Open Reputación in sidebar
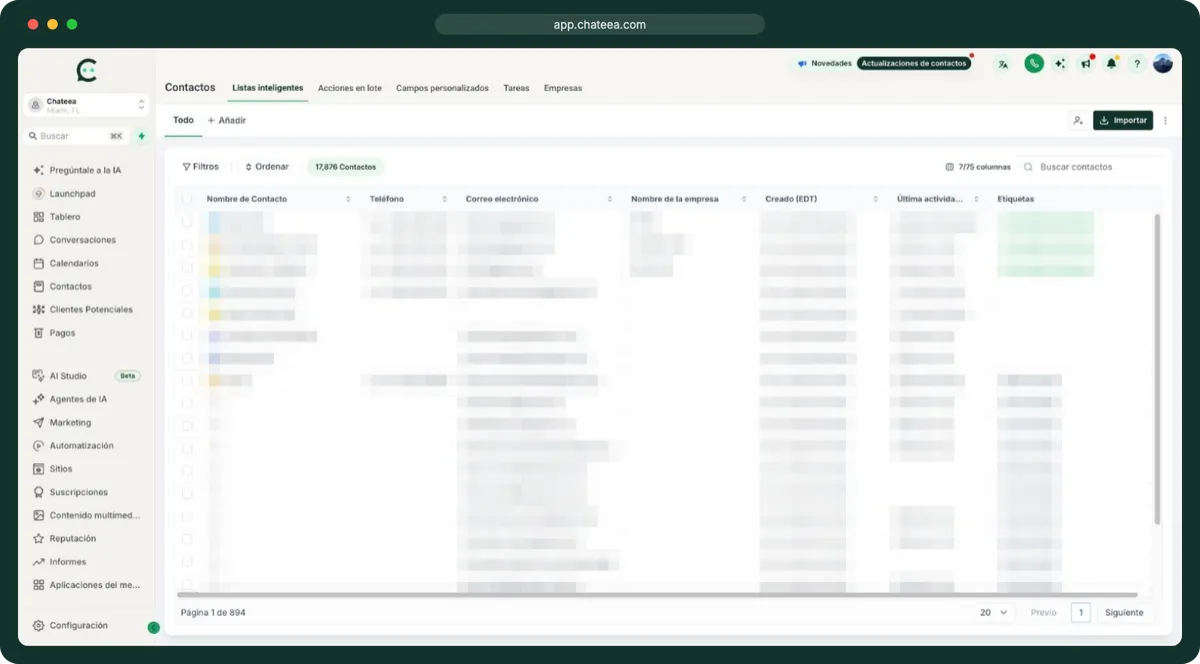This screenshot has height=664, width=1200. click(65, 538)
